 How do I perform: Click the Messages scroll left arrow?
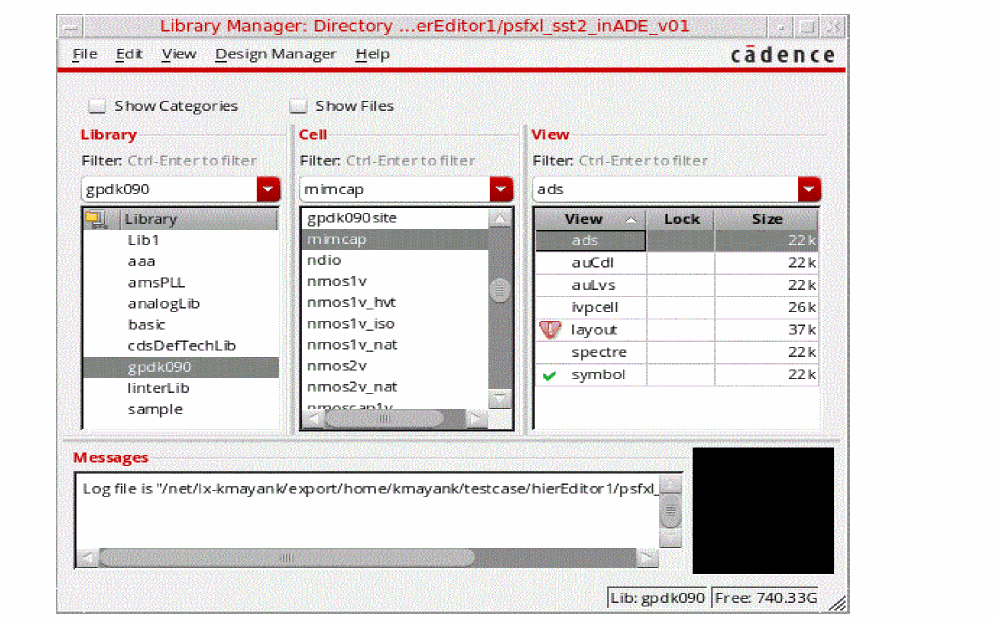[87, 558]
